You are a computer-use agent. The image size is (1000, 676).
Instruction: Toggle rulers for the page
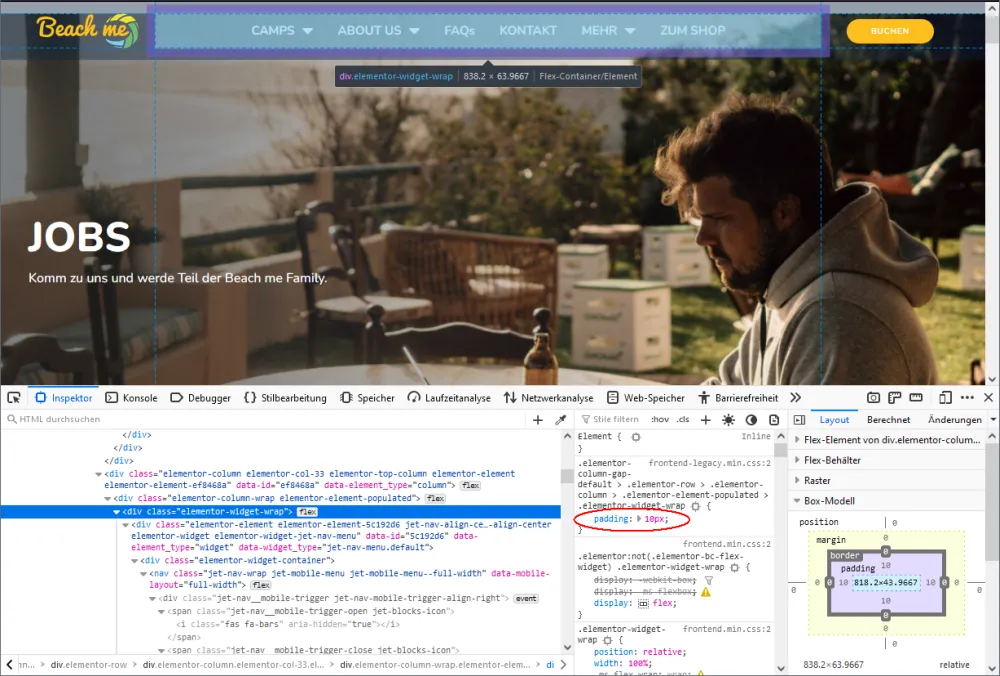(x=894, y=398)
